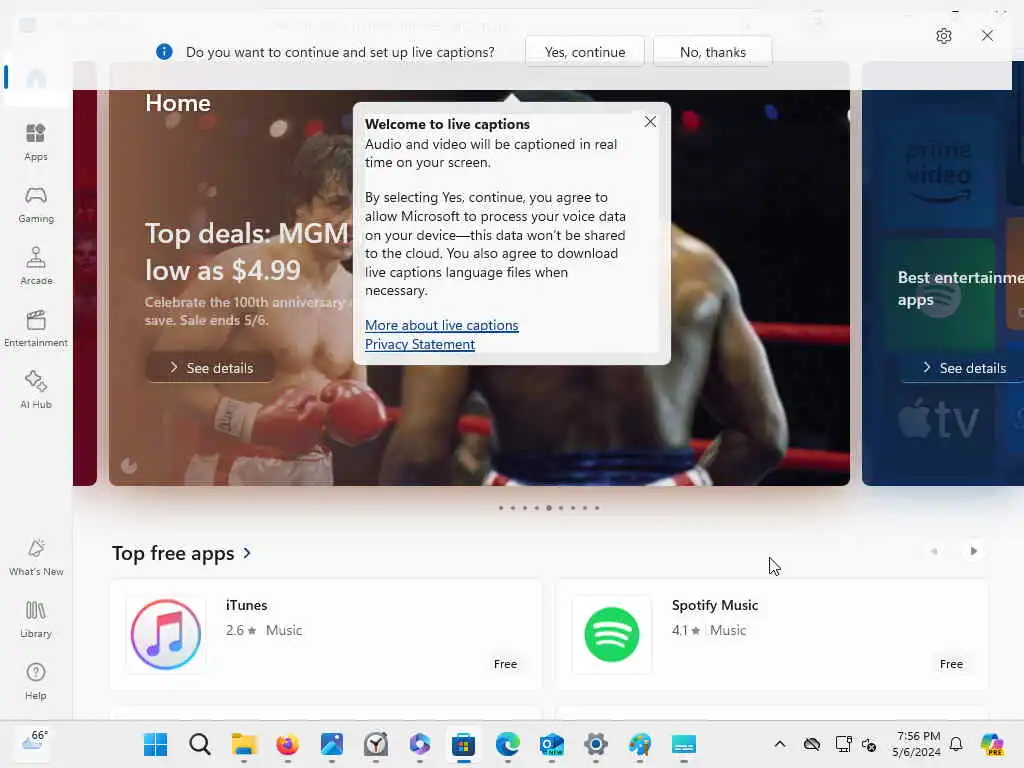Viewport: 1024px width, 768px height.
Task: Launch Microsoft Edge from taskbar
Action: (507, 744)
